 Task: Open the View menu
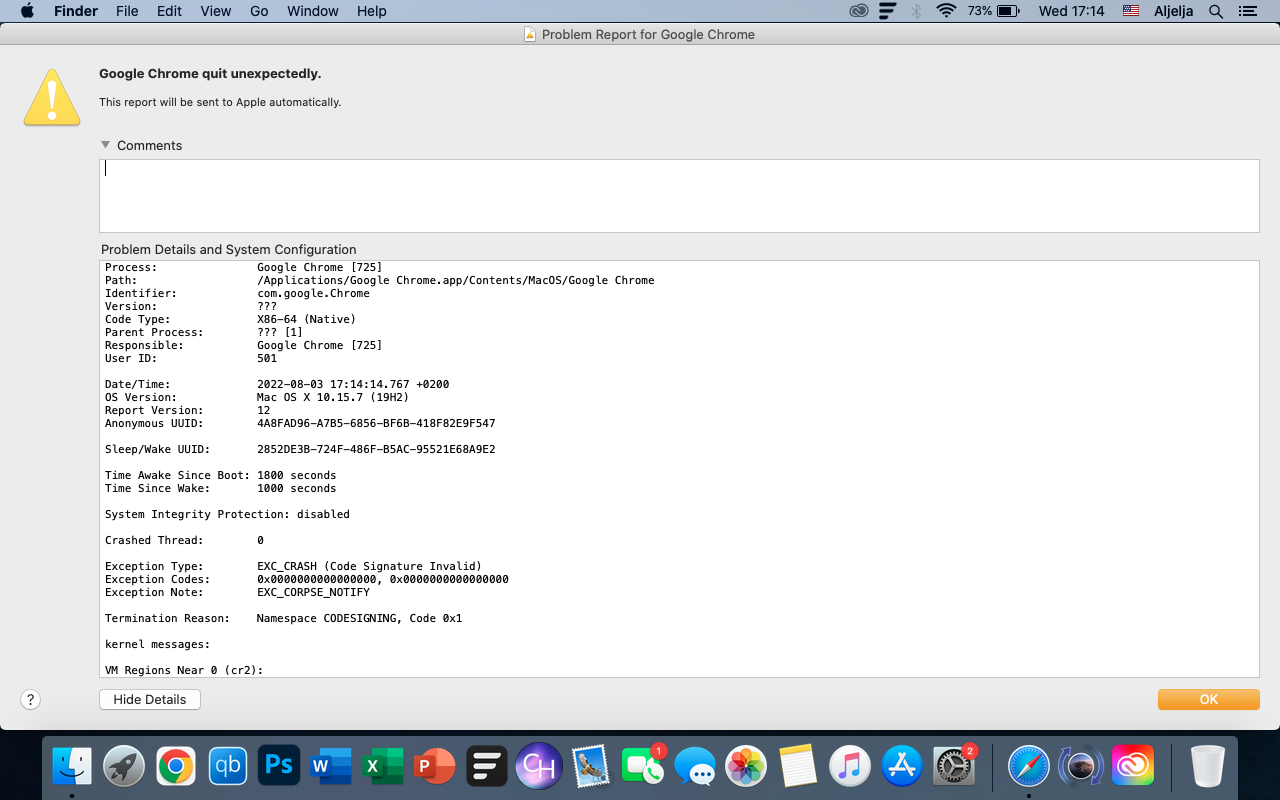click(x=216, y=11)
